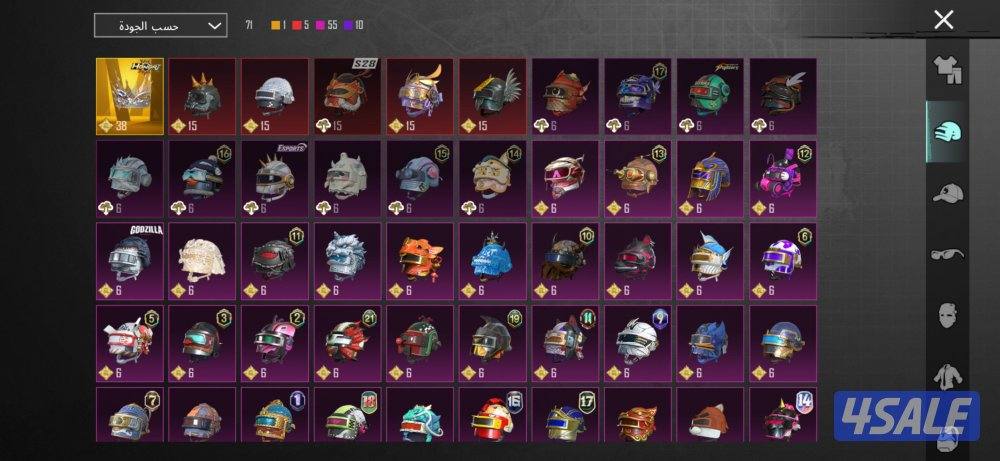Open the face mask category icon

(946, 316)
